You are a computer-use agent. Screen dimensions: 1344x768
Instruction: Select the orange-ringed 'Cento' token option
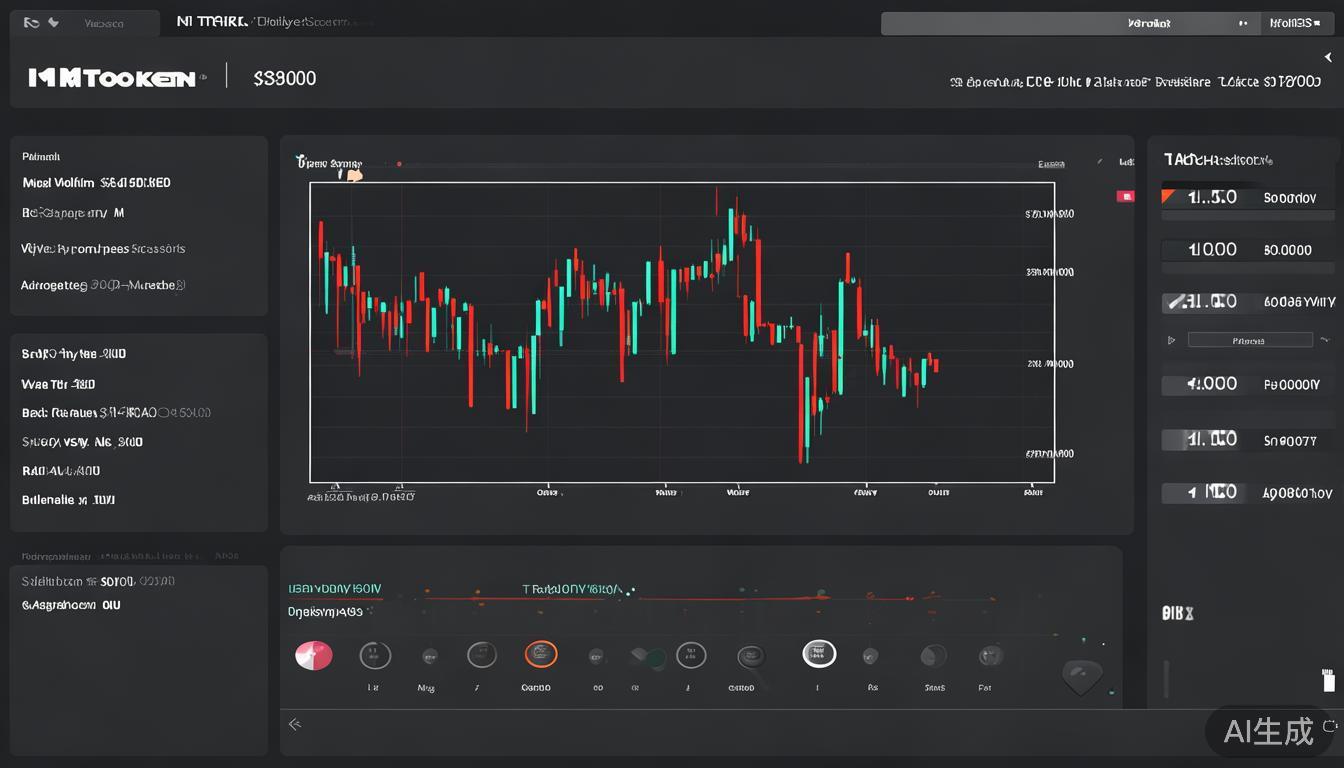(x=540, y=655)
